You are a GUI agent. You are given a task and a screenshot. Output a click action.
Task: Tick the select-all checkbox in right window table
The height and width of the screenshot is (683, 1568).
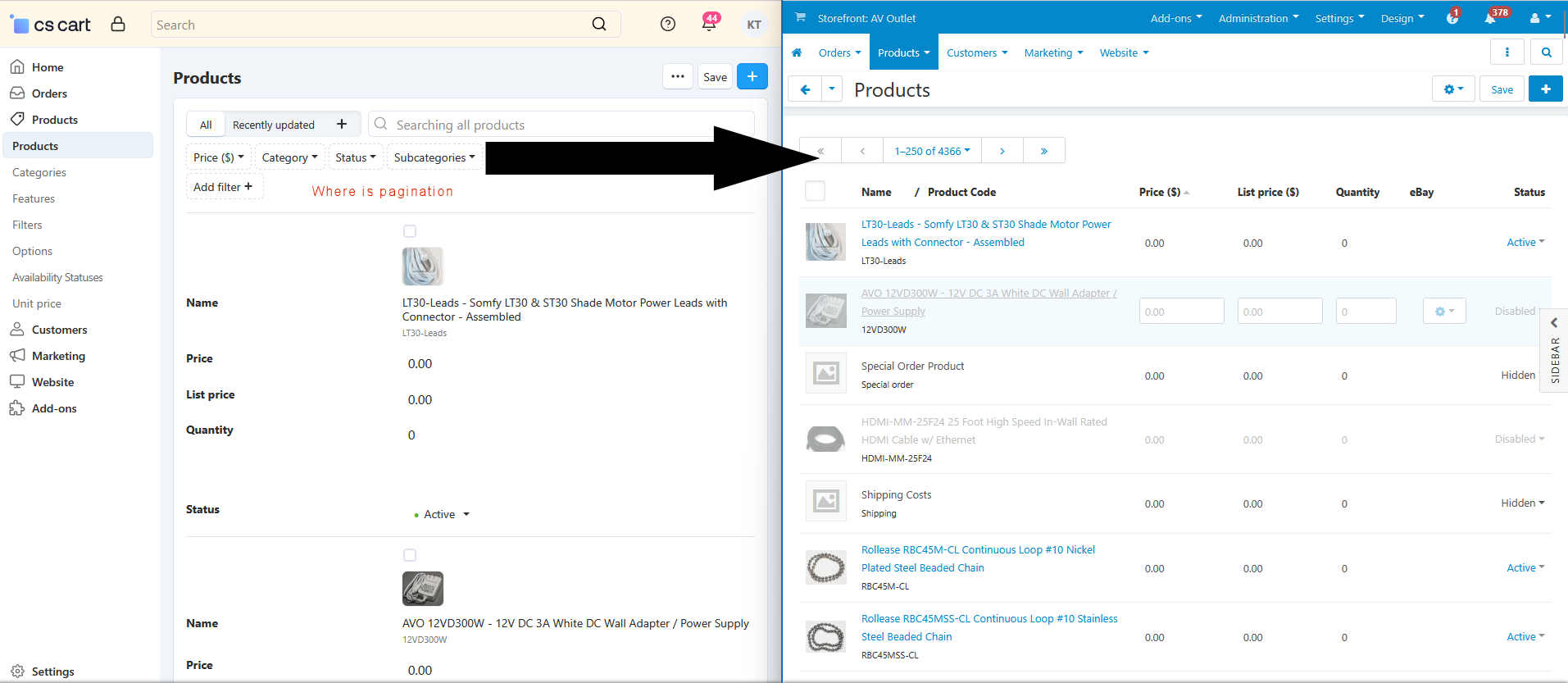(815, 191)
